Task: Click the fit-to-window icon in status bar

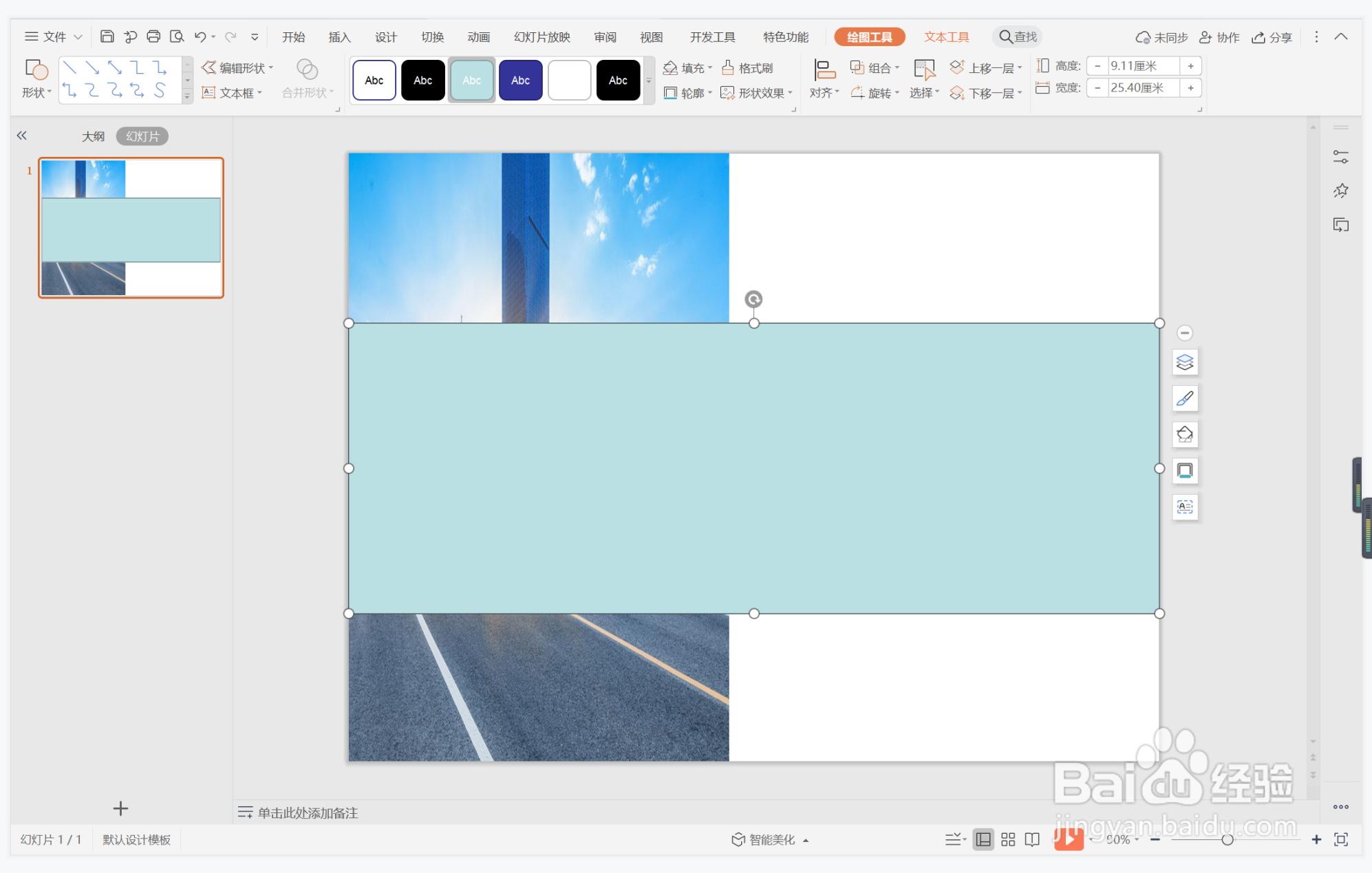Action: [x=1340, y=839]
